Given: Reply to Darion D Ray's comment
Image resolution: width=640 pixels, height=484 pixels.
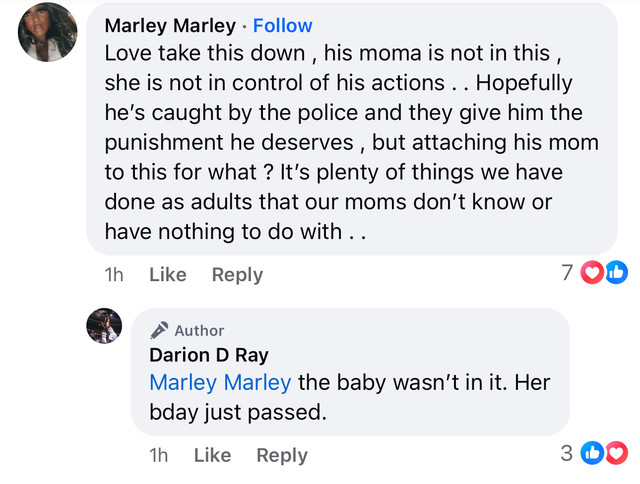Looking at the screenshot, I should (x=281, y=455).
